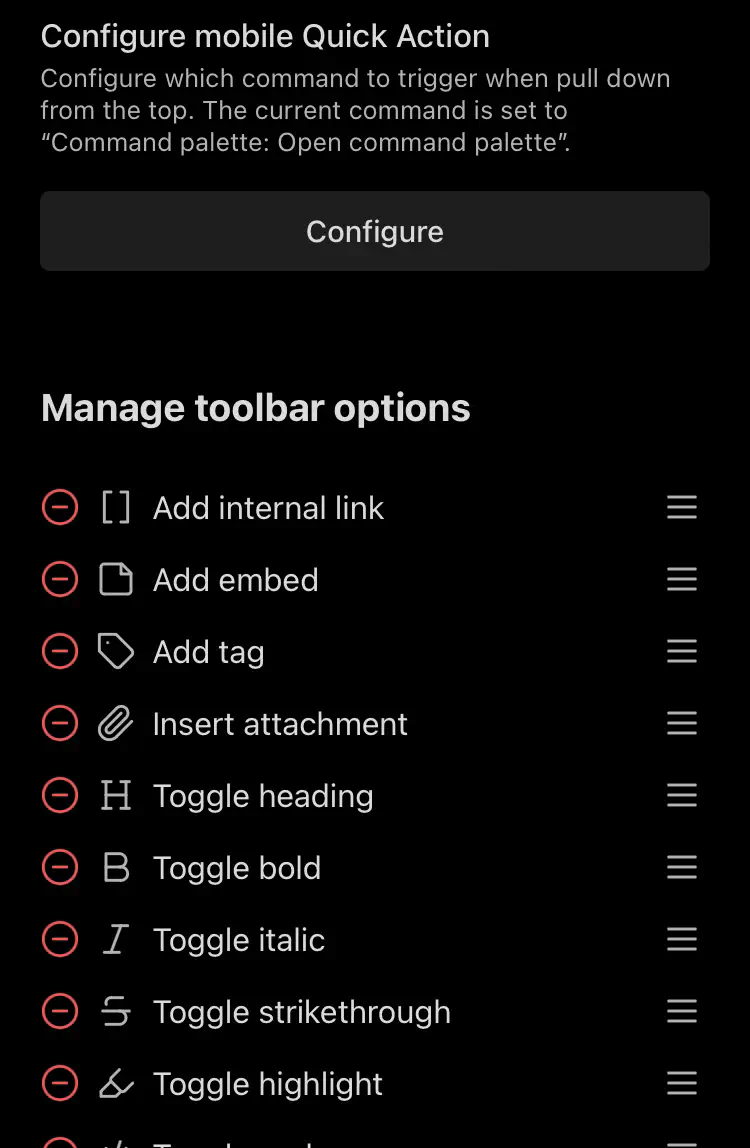Remove Add embed from toolbar
750x1148 pixels.
pos(60,580)
